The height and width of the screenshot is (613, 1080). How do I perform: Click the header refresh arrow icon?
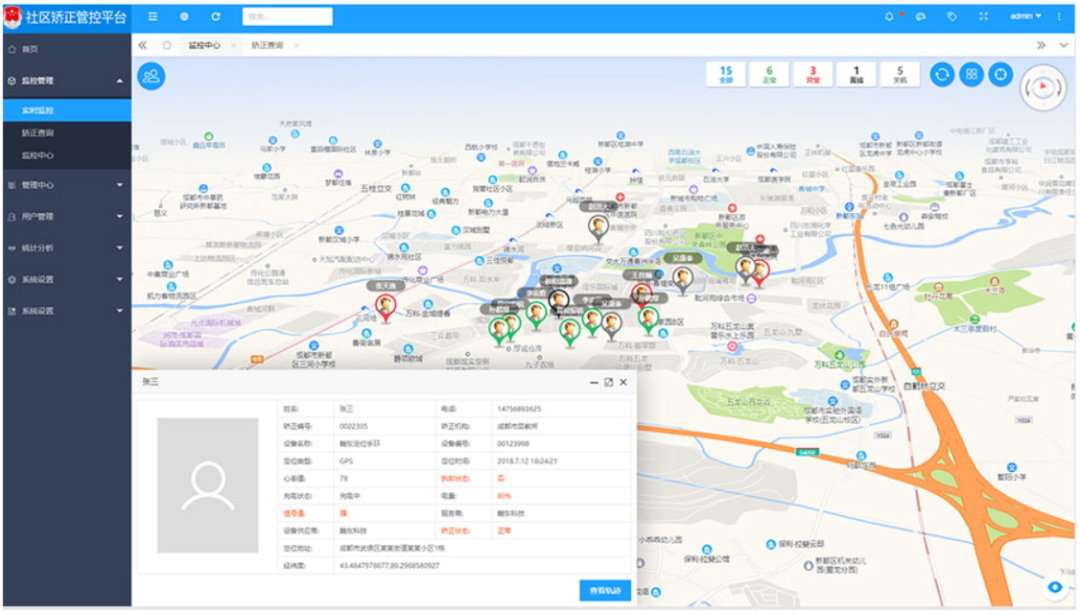[216, 17]
